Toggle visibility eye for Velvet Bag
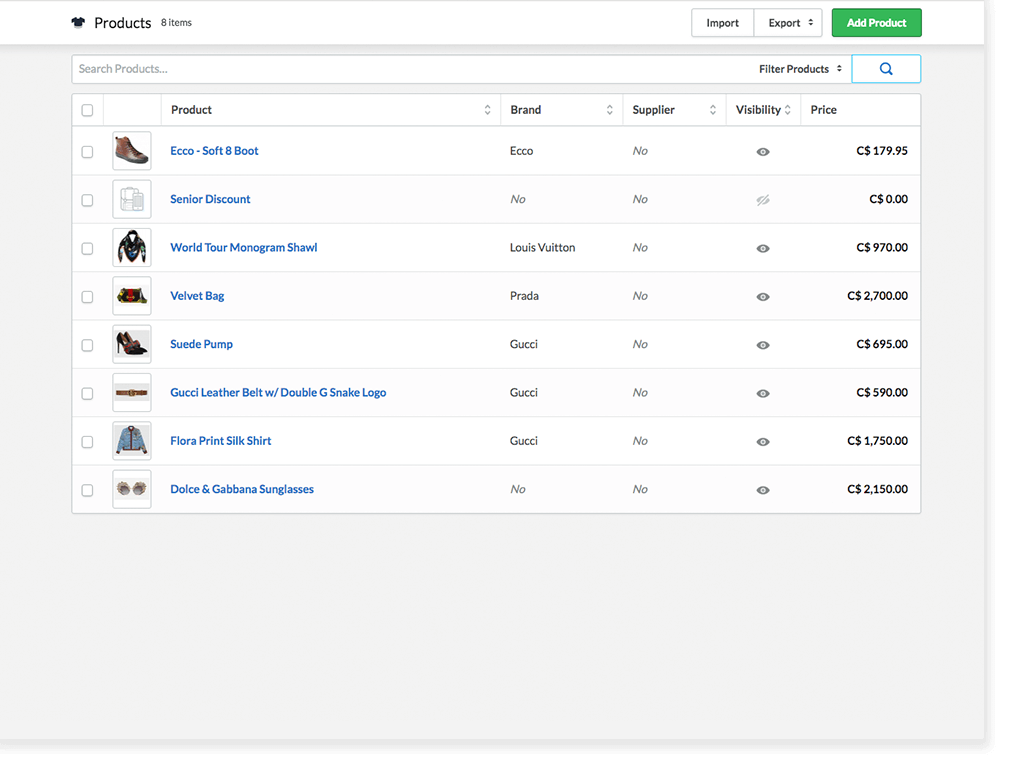This screenshot has width=1024, height=768. 763,296
